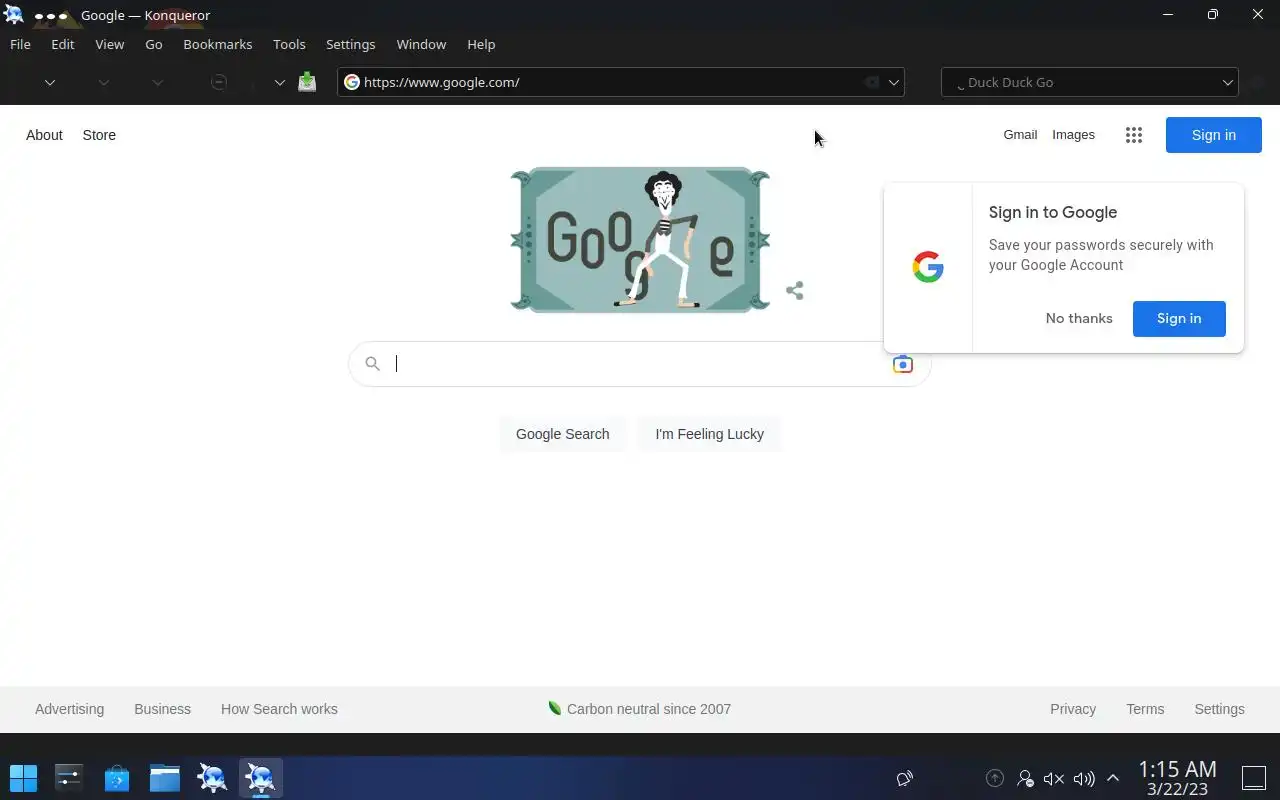
Task: Launch the Discover store taskbar icon
Action: 117,778
